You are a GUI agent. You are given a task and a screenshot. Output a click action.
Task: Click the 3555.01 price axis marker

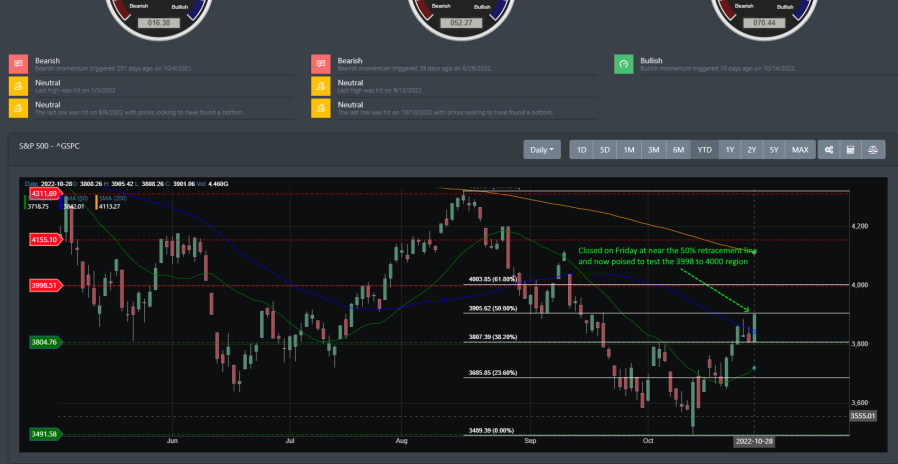coord(862,416)
